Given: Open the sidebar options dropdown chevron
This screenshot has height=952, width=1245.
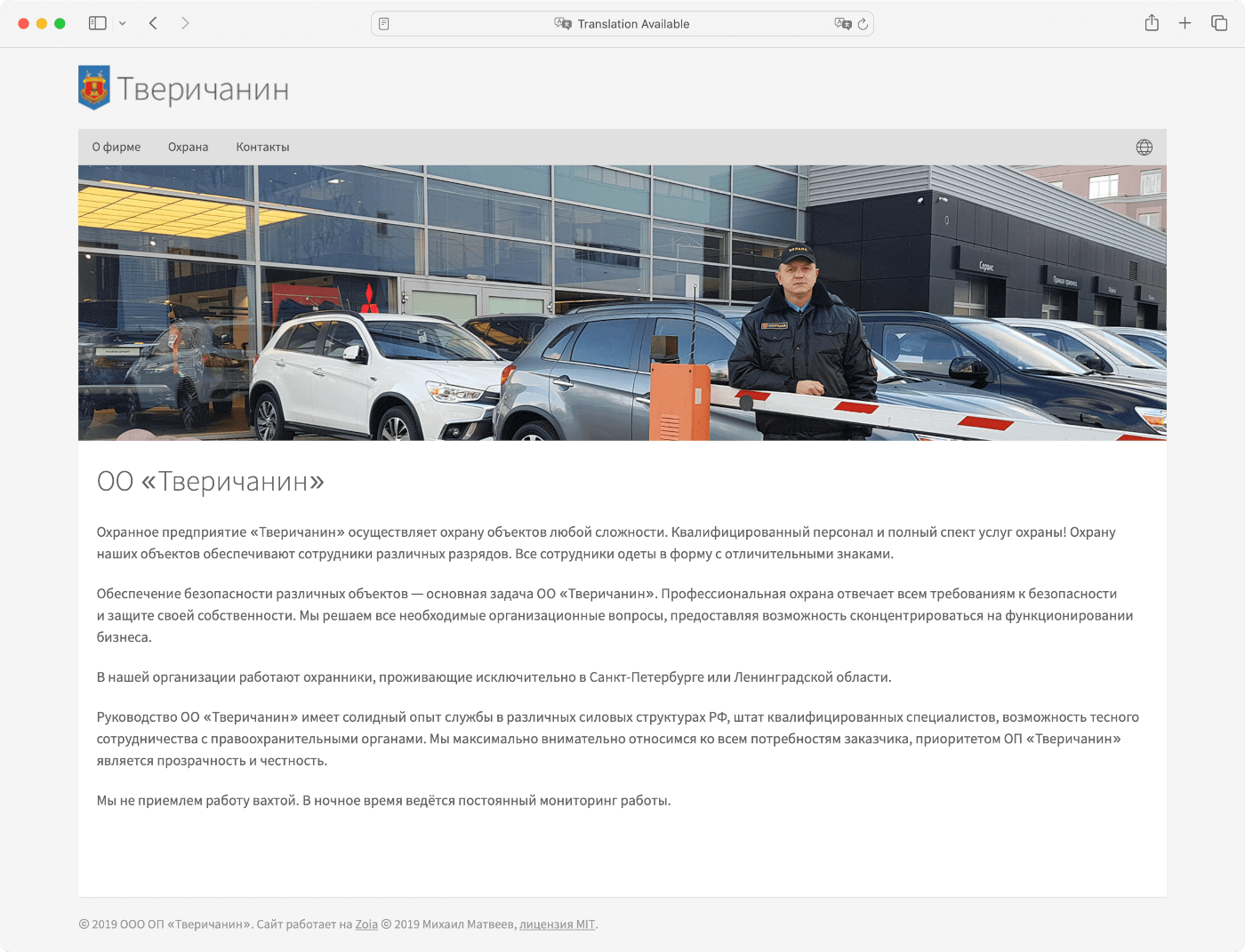Looking at the screenshot, I should (x=123, y=23).
